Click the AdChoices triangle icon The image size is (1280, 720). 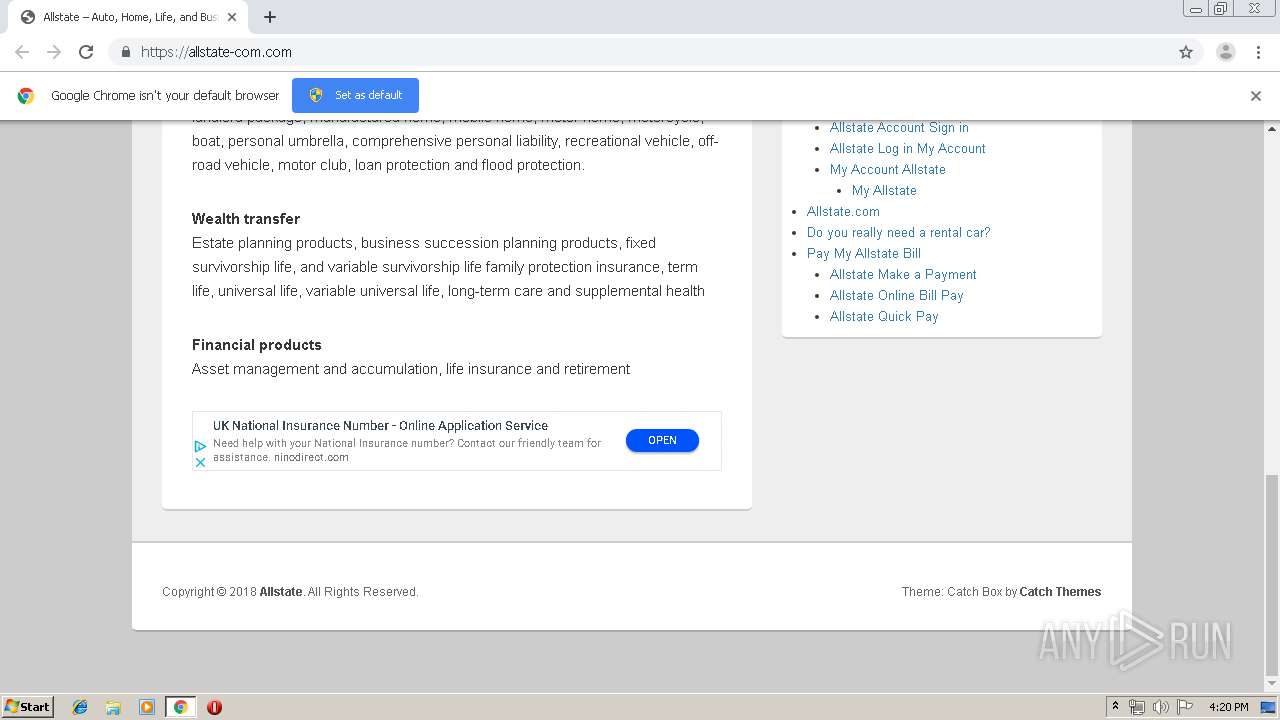200,447
